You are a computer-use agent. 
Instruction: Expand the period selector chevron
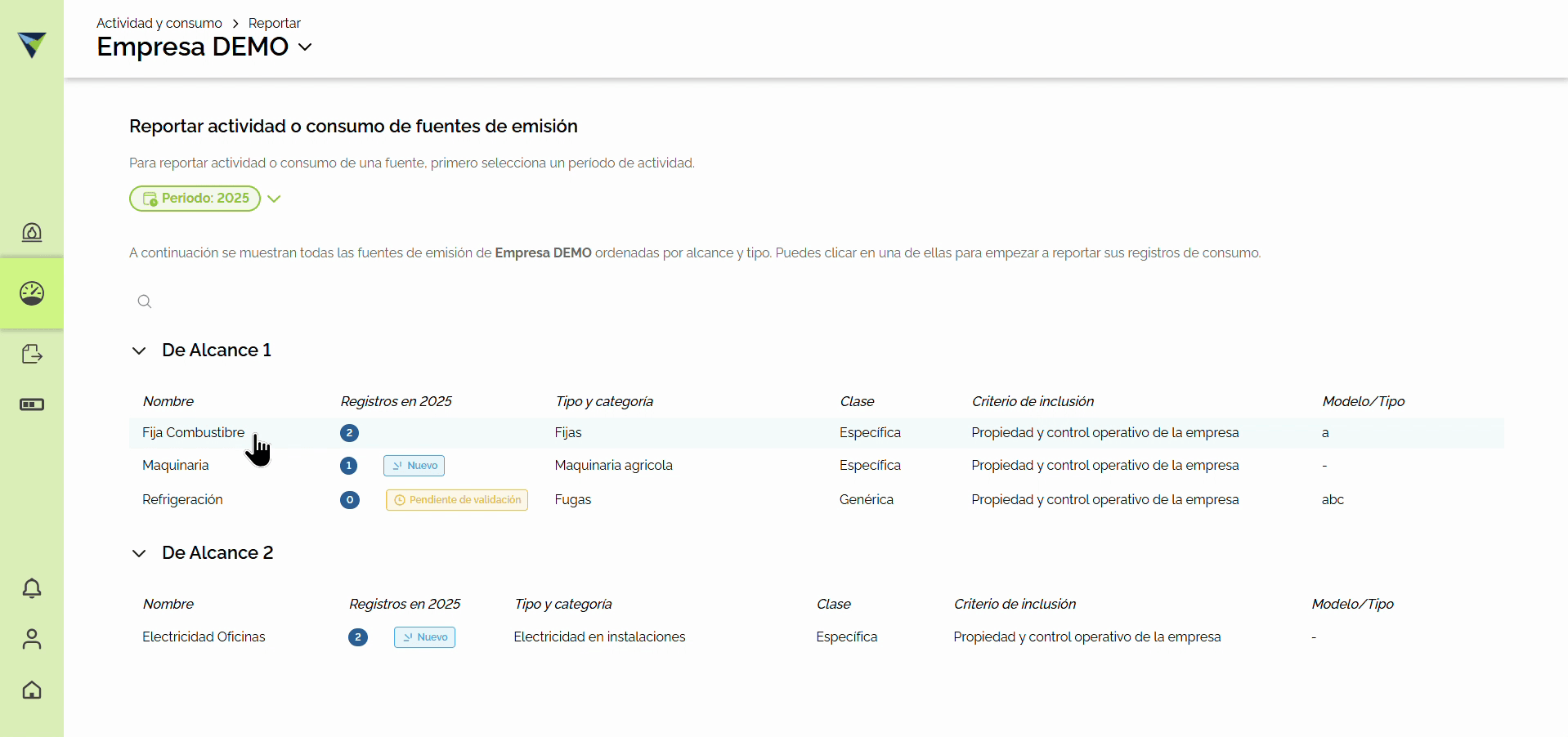[274, 199]
